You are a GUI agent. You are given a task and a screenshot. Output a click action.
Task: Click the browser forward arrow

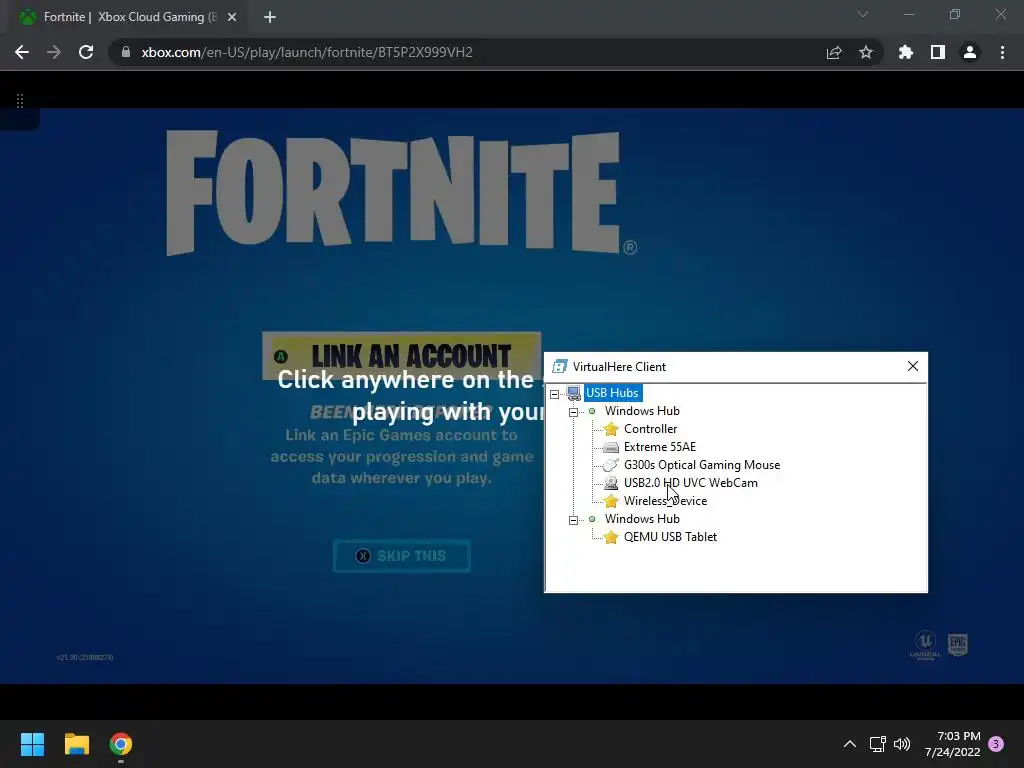click(54, 52)
